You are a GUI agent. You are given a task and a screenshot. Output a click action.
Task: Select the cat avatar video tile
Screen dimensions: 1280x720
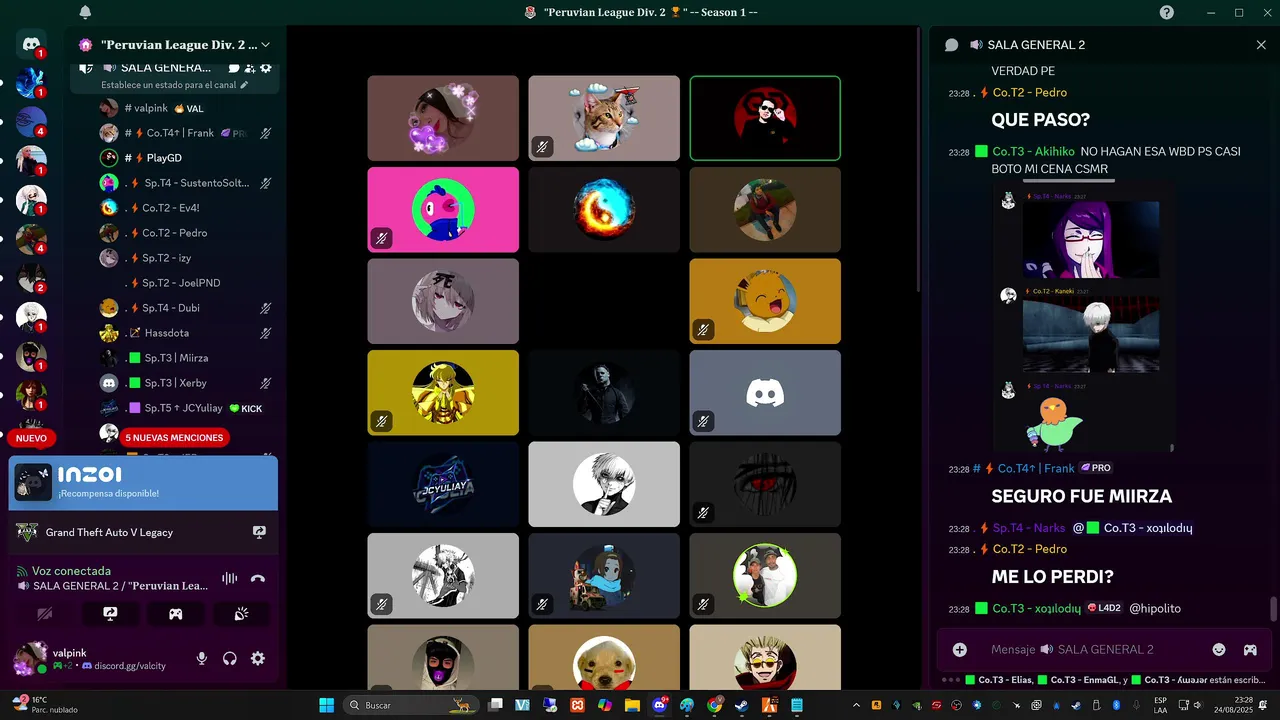click(x=604, y=118)
